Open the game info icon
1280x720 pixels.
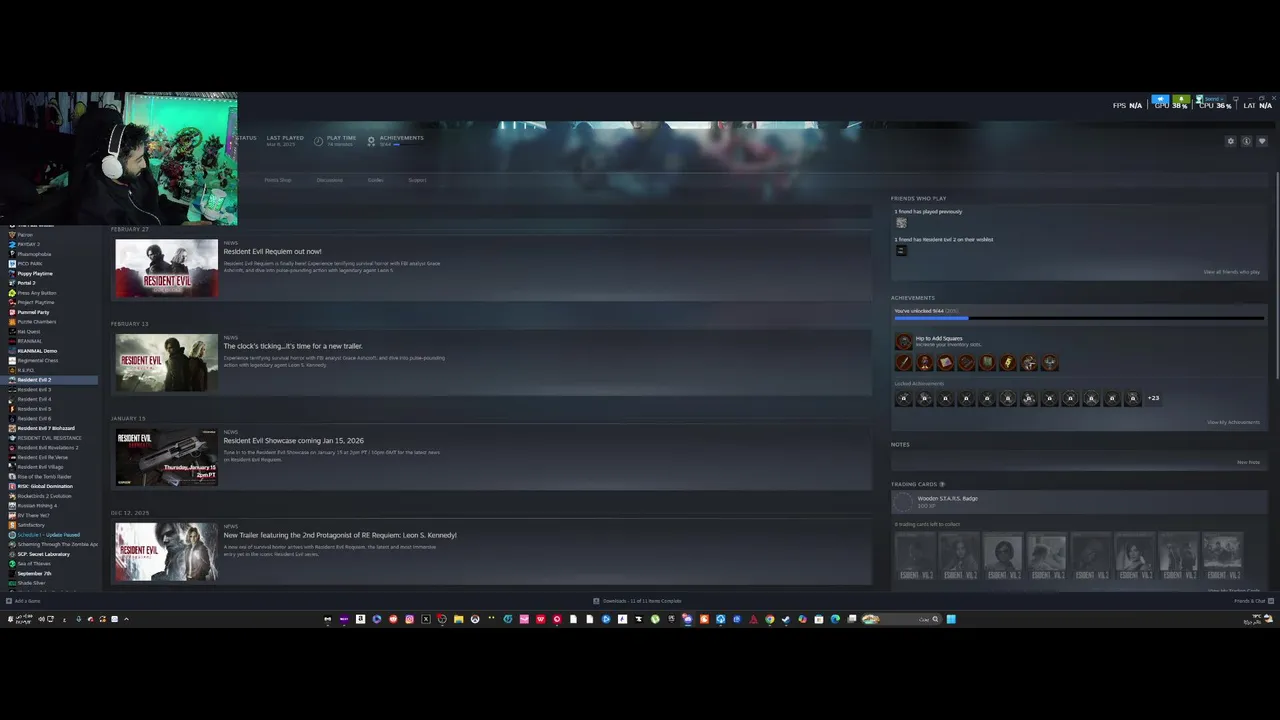1246,141
